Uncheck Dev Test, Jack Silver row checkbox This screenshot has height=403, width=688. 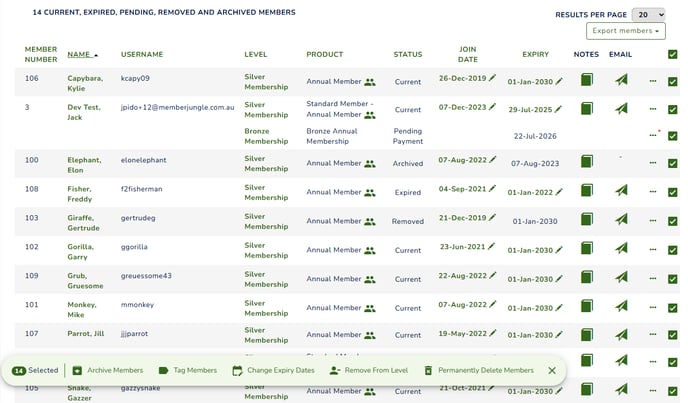pyautogui.click(x=673, y=110)
